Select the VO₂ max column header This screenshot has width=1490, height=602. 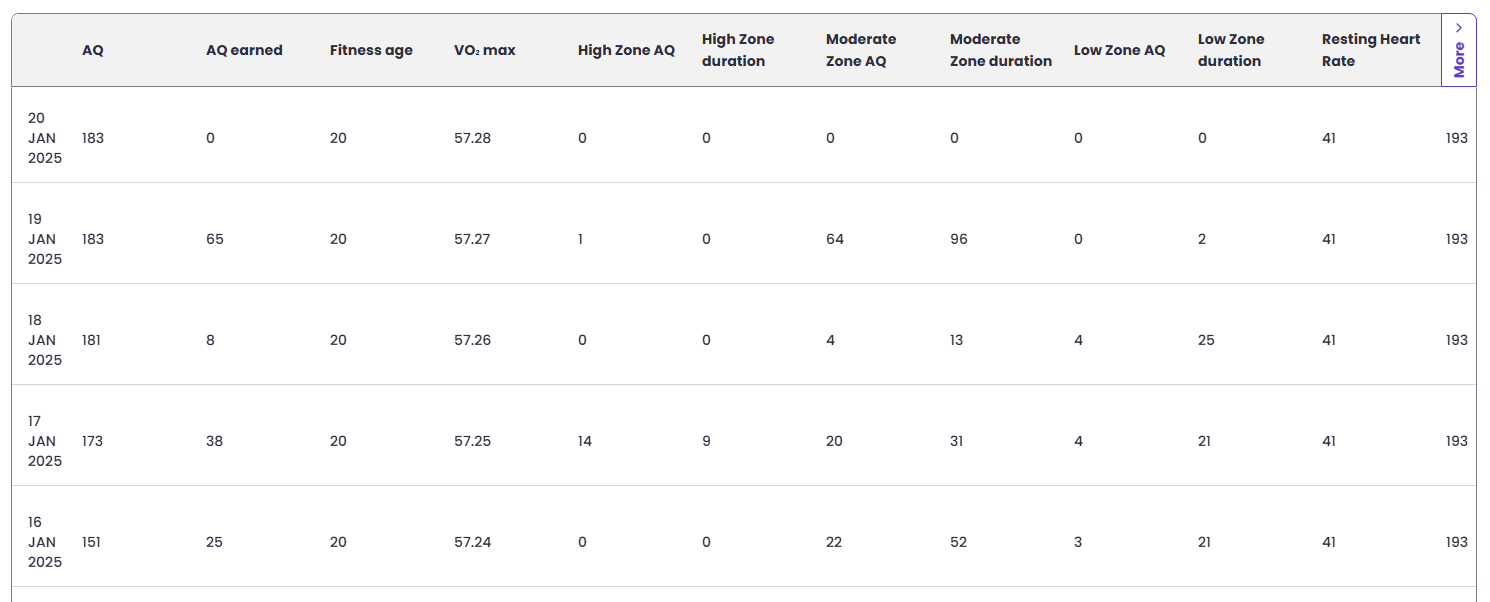[485, 50]
